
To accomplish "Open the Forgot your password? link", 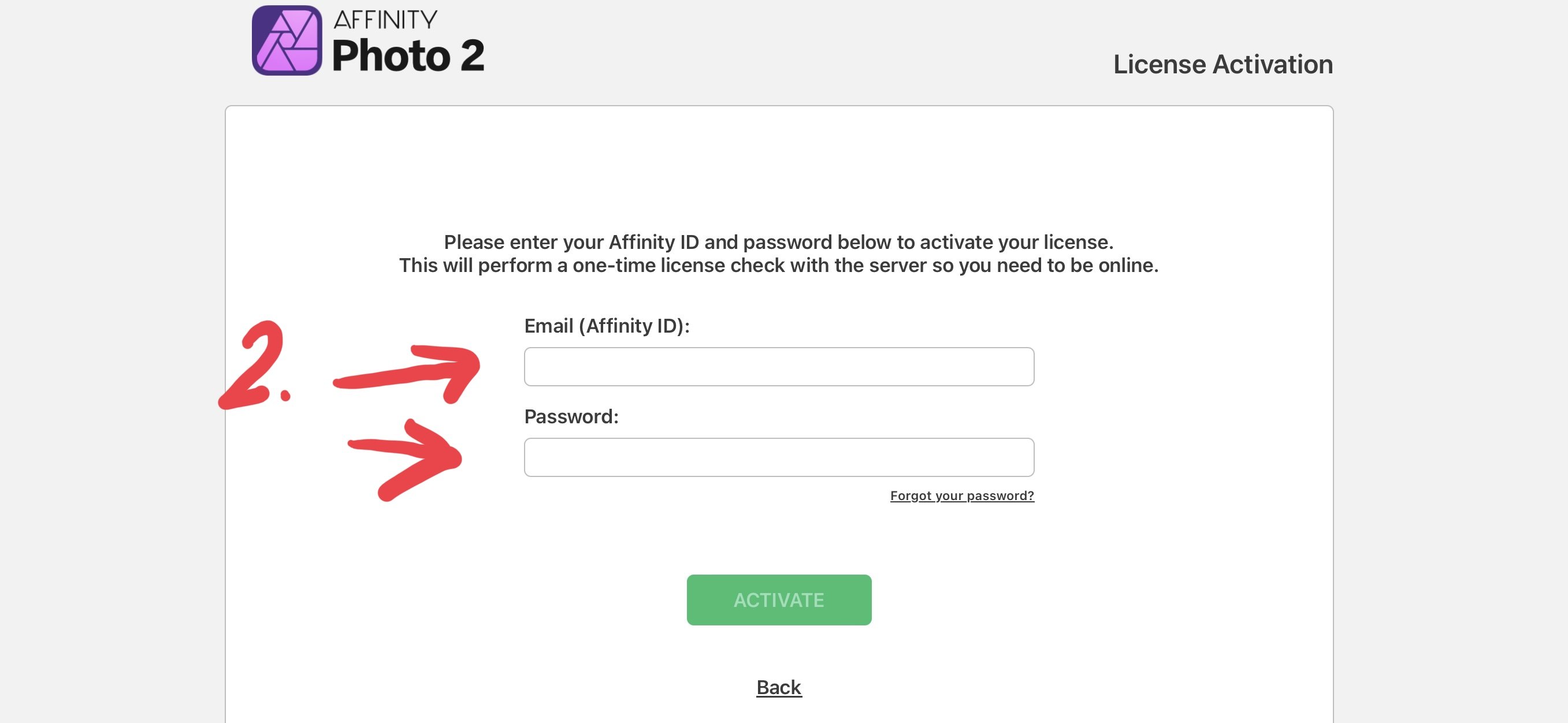I will 962,495.
